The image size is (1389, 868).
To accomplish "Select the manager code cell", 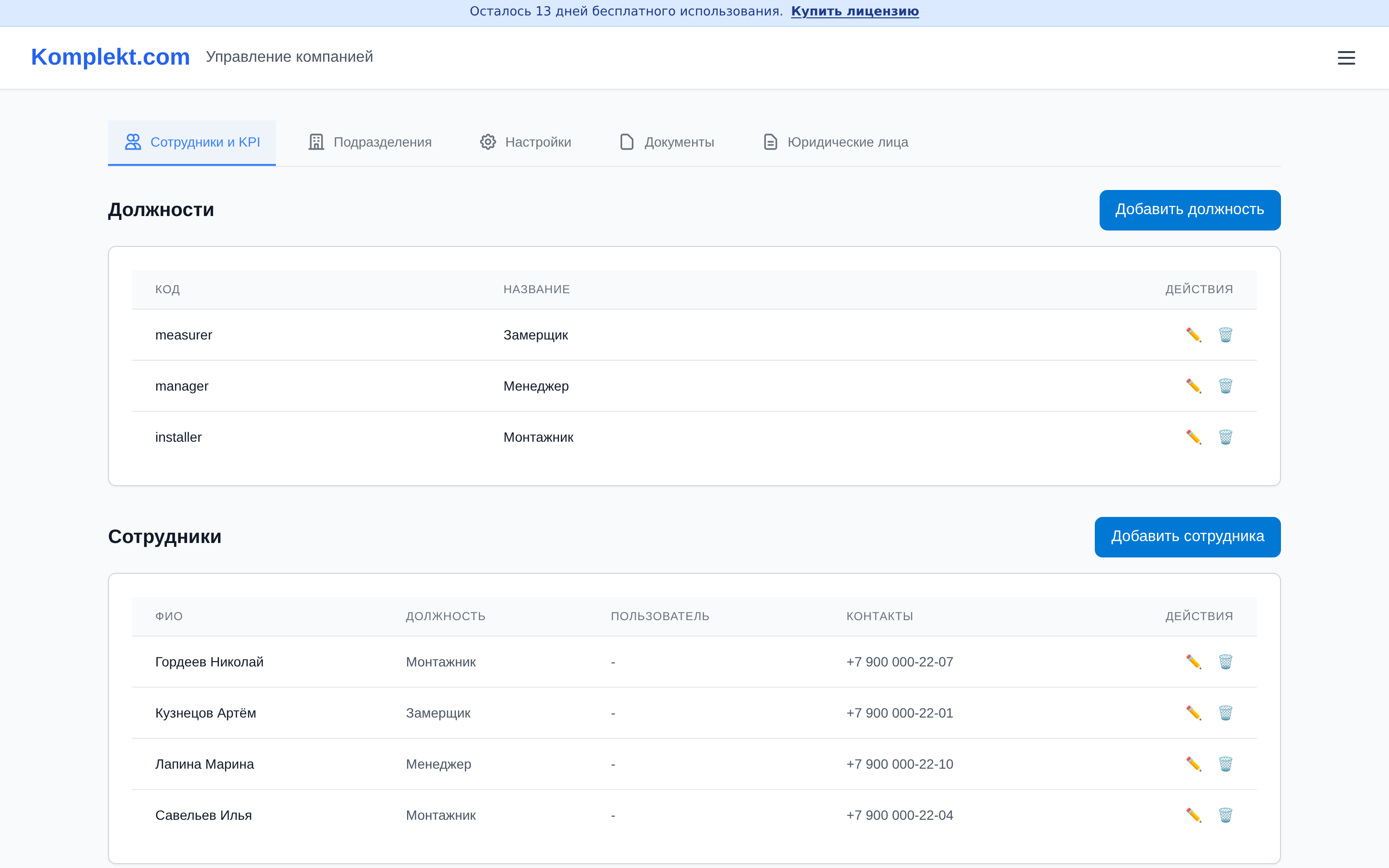I will pyautogui.click(x=181, y=386).
